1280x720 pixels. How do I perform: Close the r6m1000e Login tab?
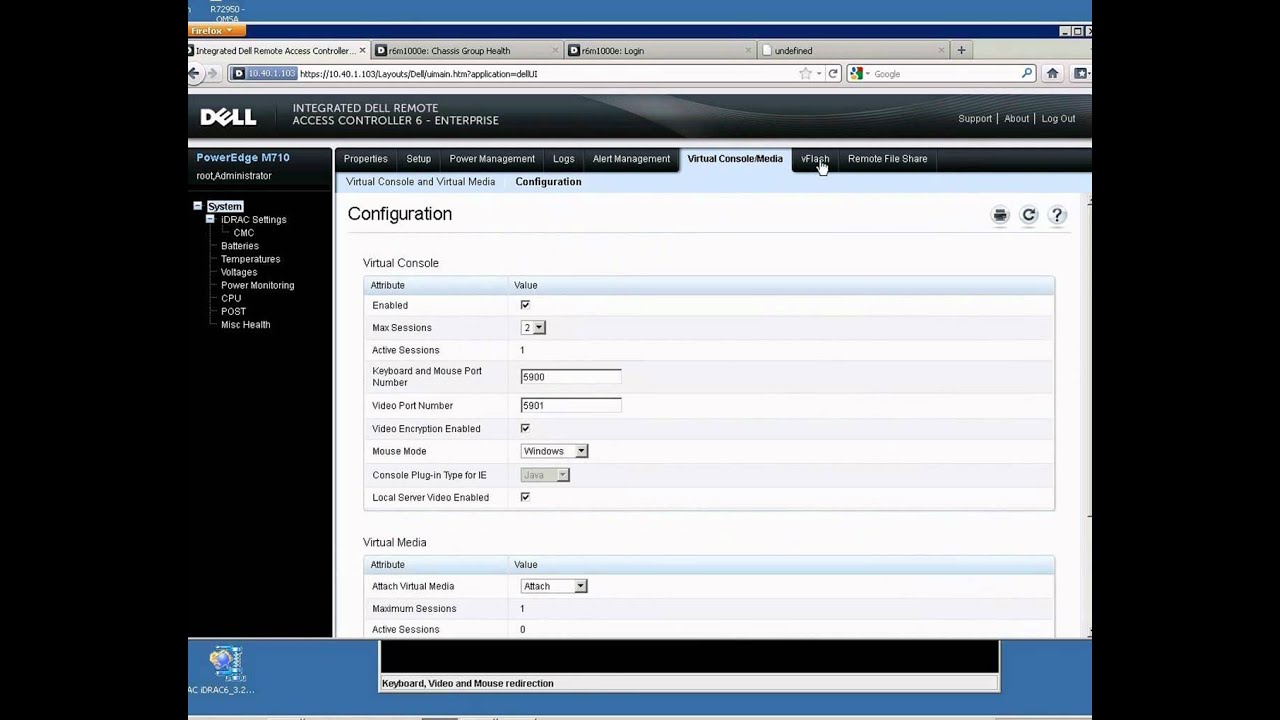748,50
